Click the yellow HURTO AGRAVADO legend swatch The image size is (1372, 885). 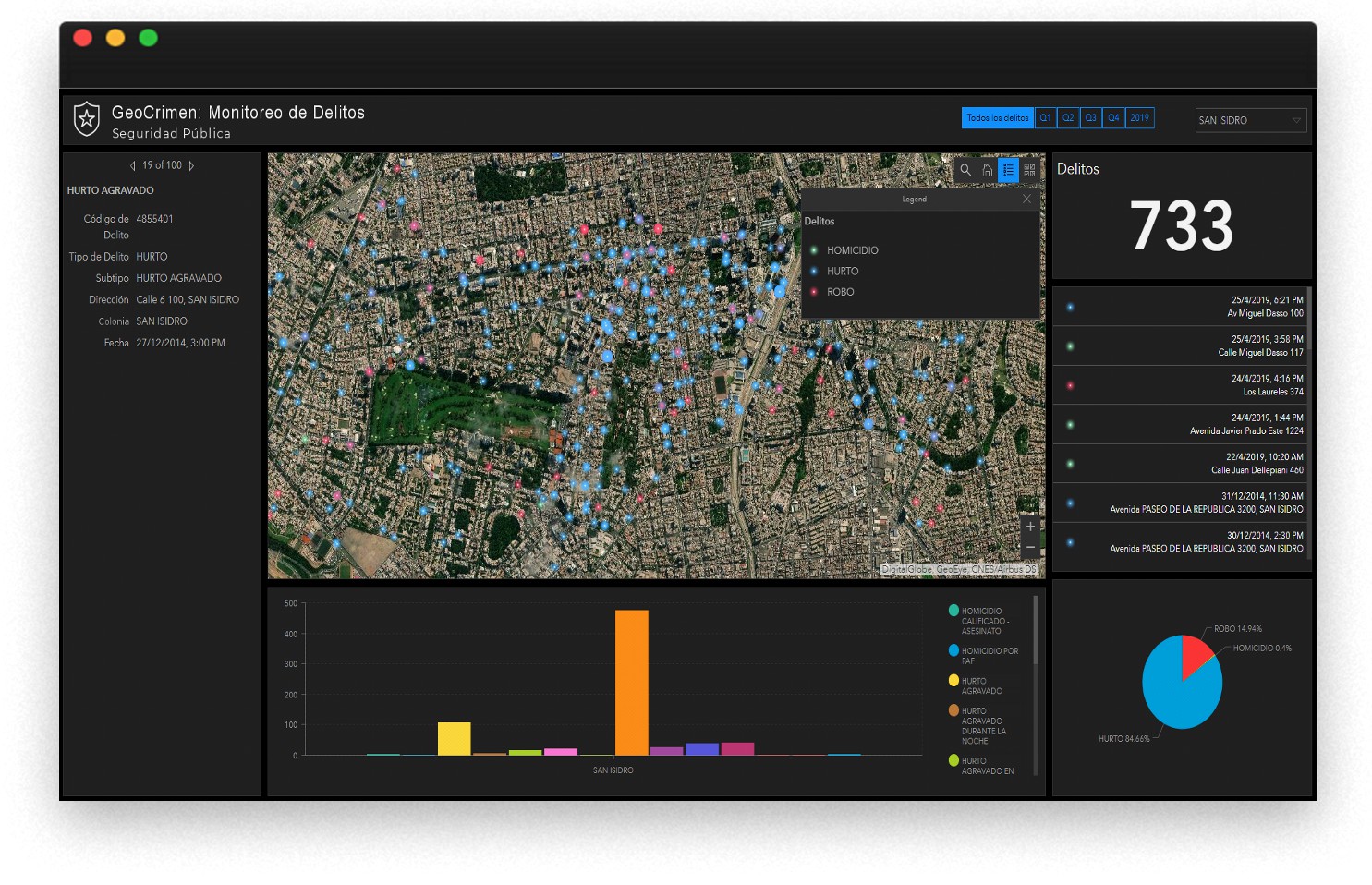pos(953,681)
